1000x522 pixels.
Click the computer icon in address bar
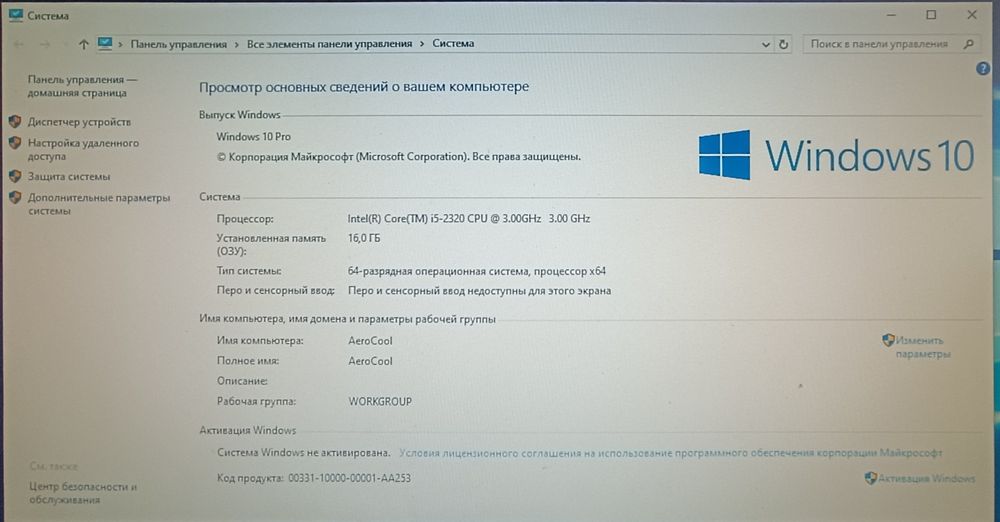105,43
